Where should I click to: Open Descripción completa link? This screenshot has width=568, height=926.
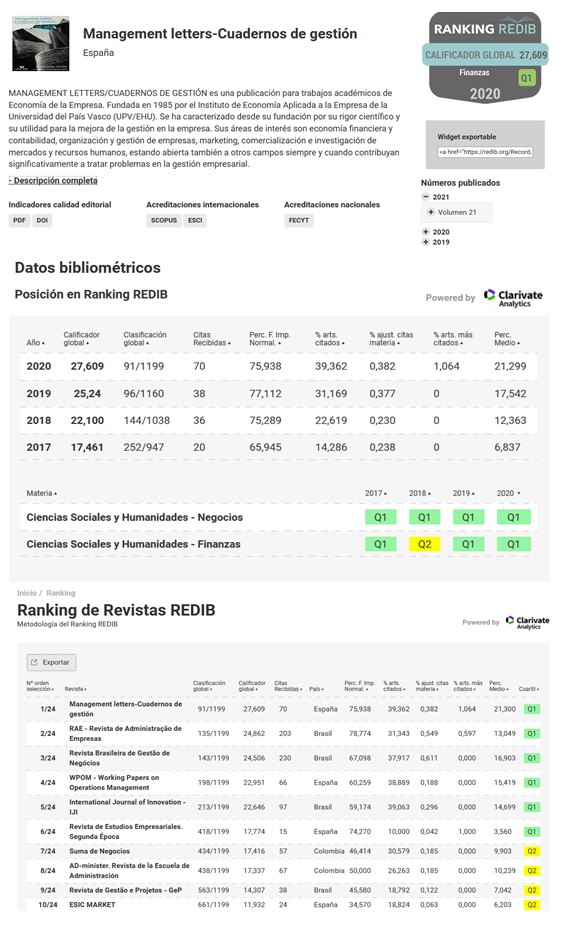click(53, 181)
